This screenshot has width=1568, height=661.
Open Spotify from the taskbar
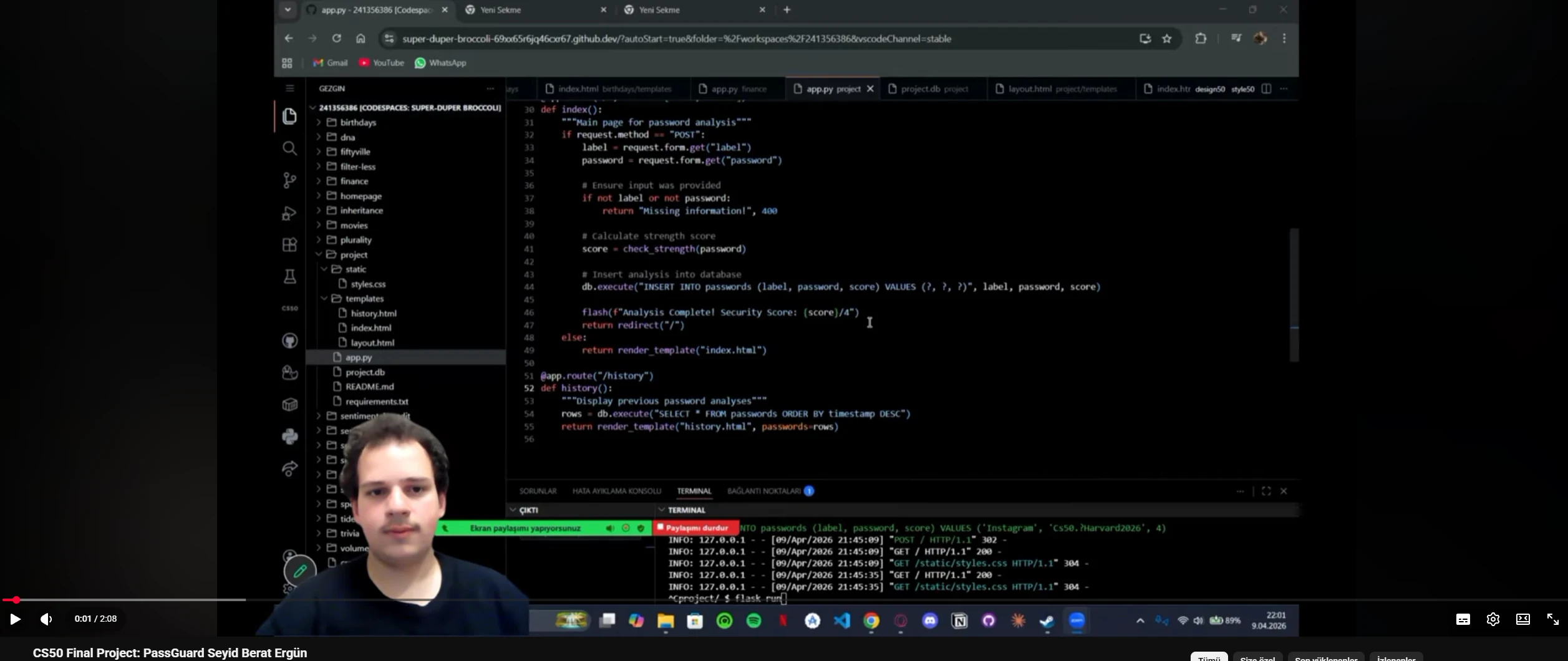coord(753,620)
